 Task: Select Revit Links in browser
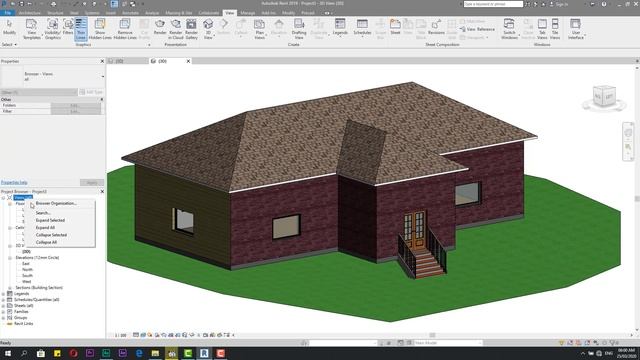pyautogui.click(x=23, y=324)
